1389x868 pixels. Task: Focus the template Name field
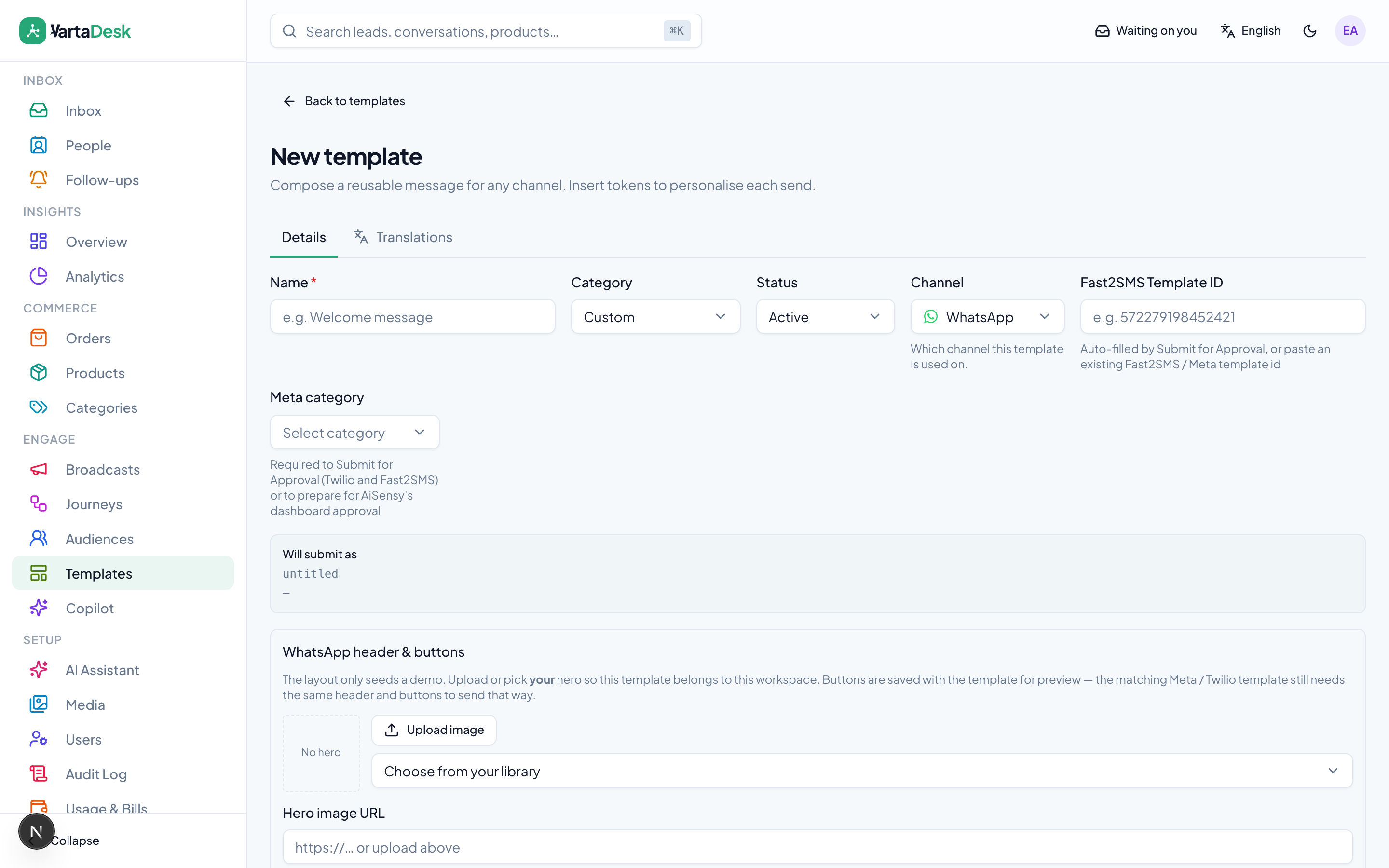coord(413,317)
